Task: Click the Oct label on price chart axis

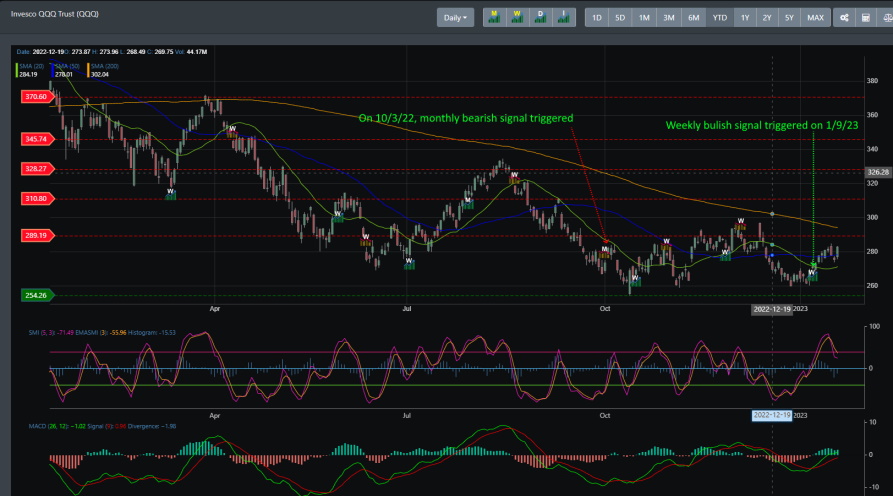Action: (x=605, y=309)
